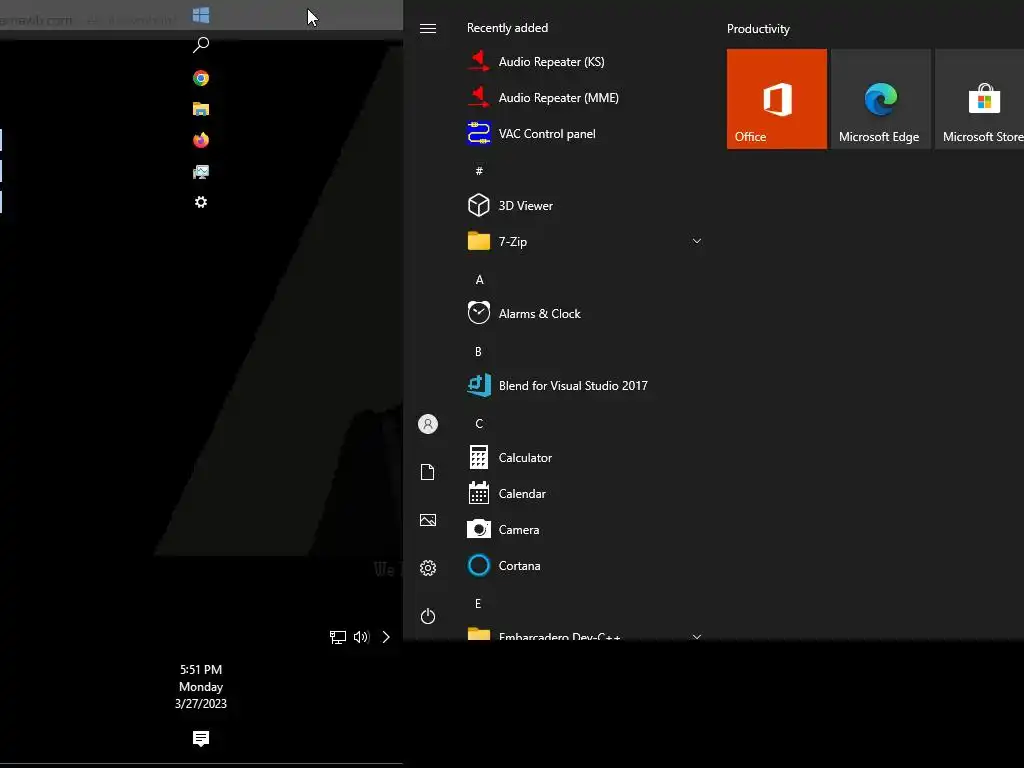The height and width of the screenshot is (768, 1024).
Task: Open the Embarcadero Dev-C++ folder
Action: pyautogui.click(x=584, y=633)
